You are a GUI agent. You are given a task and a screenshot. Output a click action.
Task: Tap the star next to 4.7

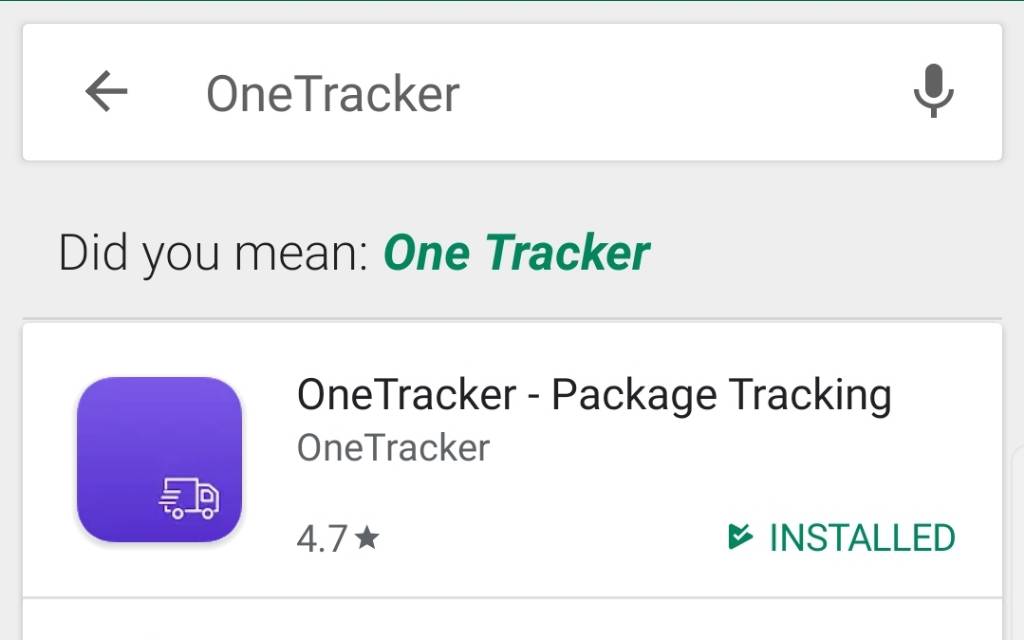coord(367,539)
